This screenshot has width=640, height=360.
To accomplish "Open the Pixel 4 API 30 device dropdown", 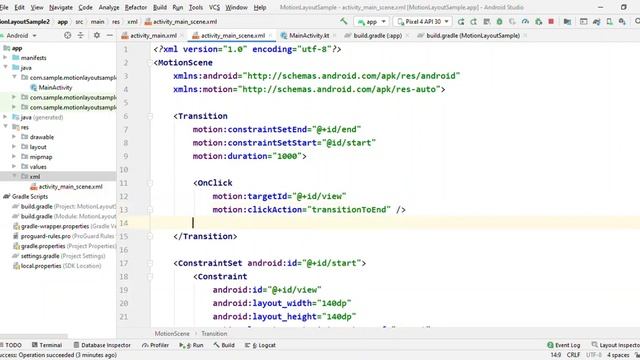I will (423, 22).
